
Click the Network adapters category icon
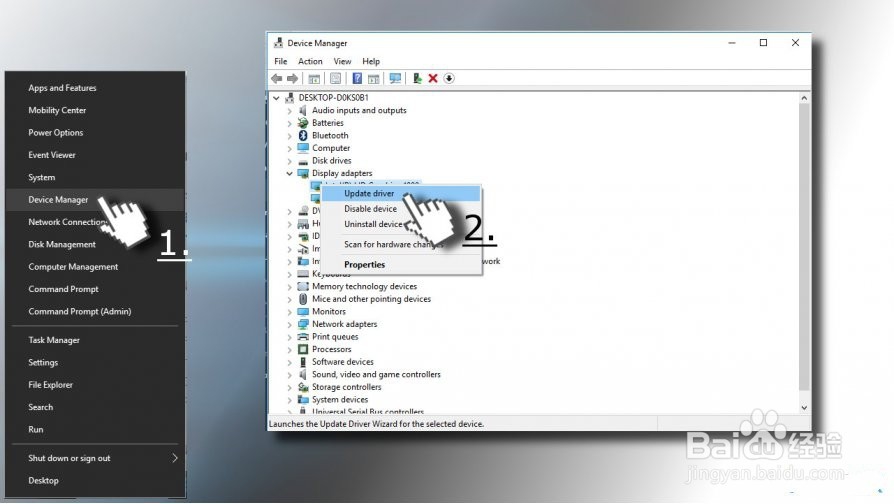(303, 324)
